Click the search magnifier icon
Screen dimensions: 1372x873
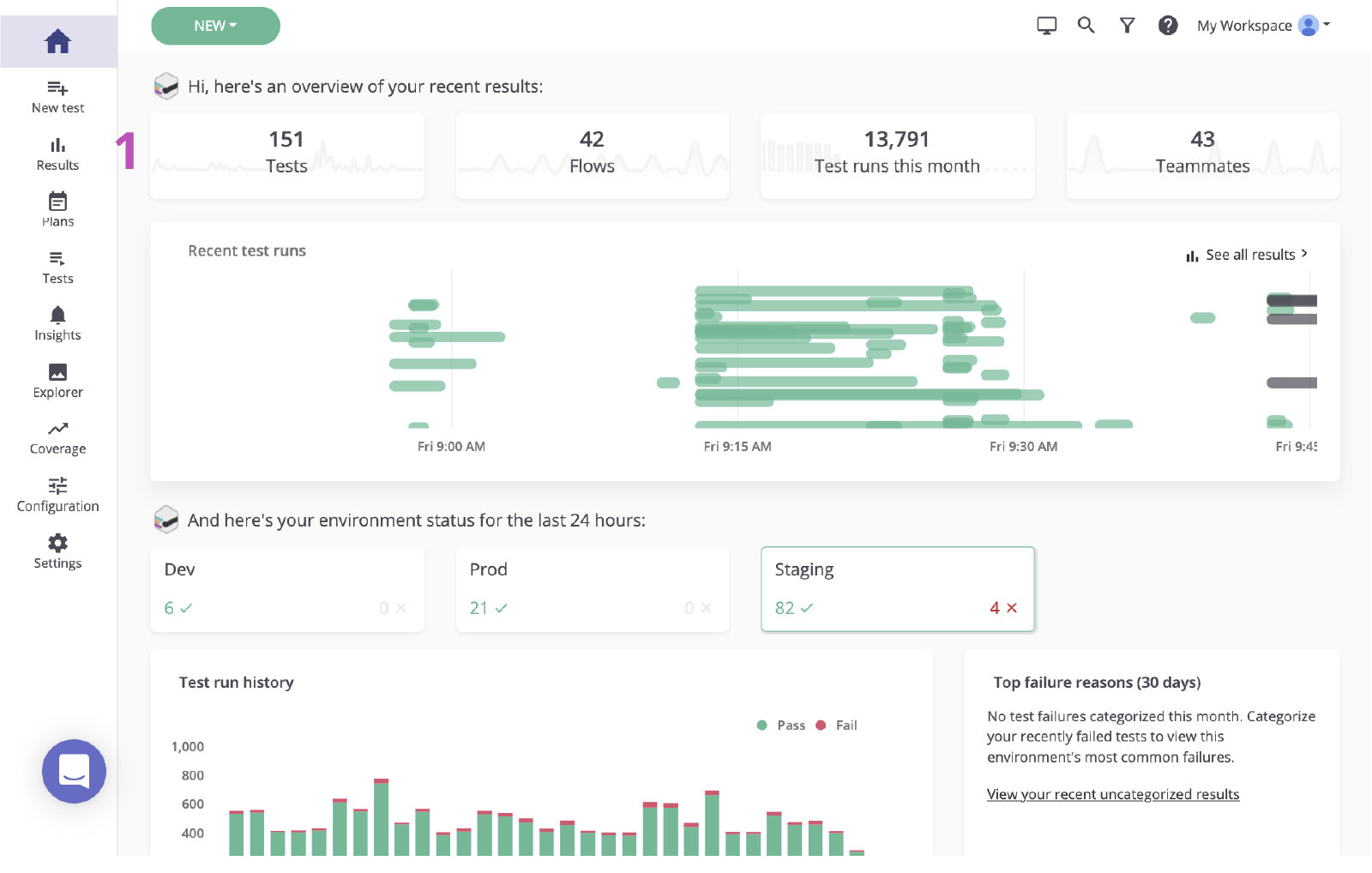[1086, 26]
